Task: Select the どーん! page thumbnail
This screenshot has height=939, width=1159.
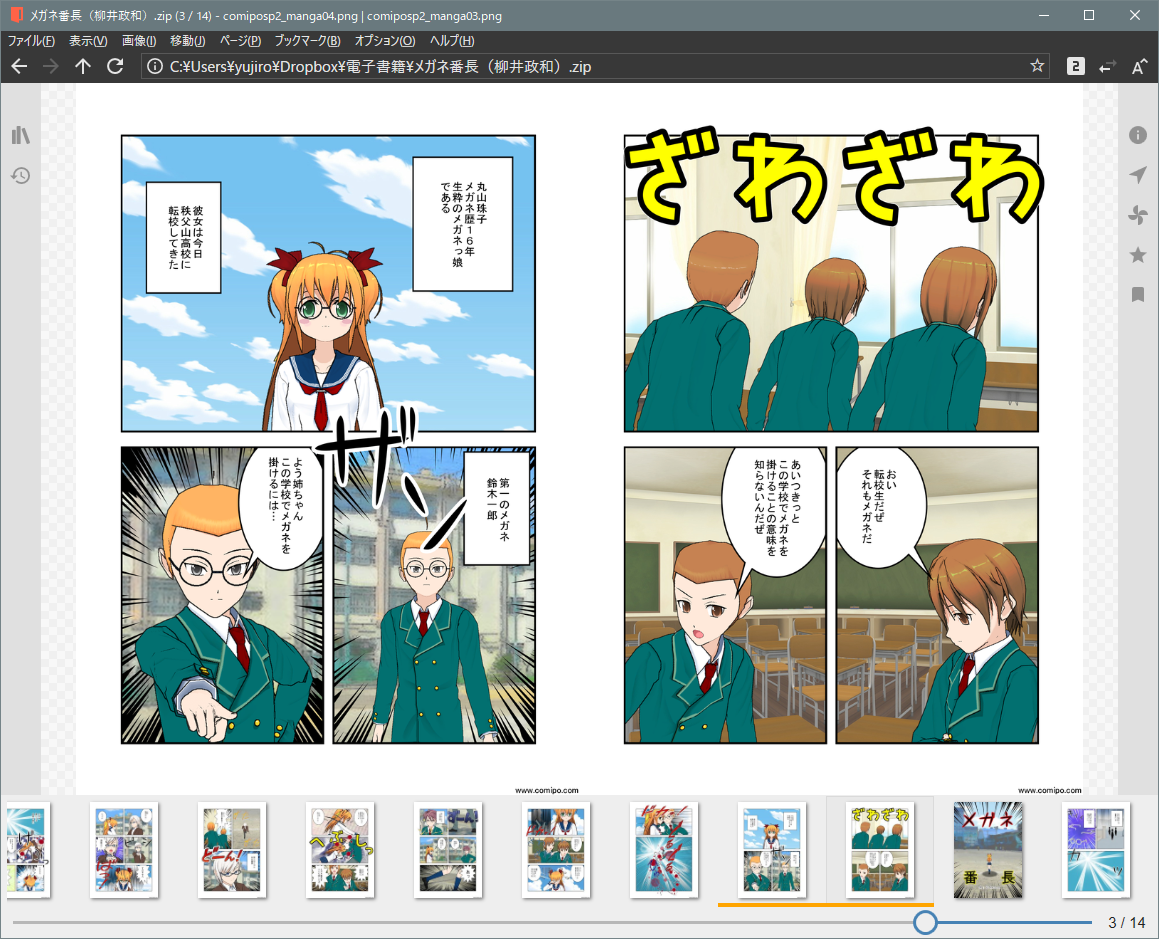Action: [x=232, y=850]
